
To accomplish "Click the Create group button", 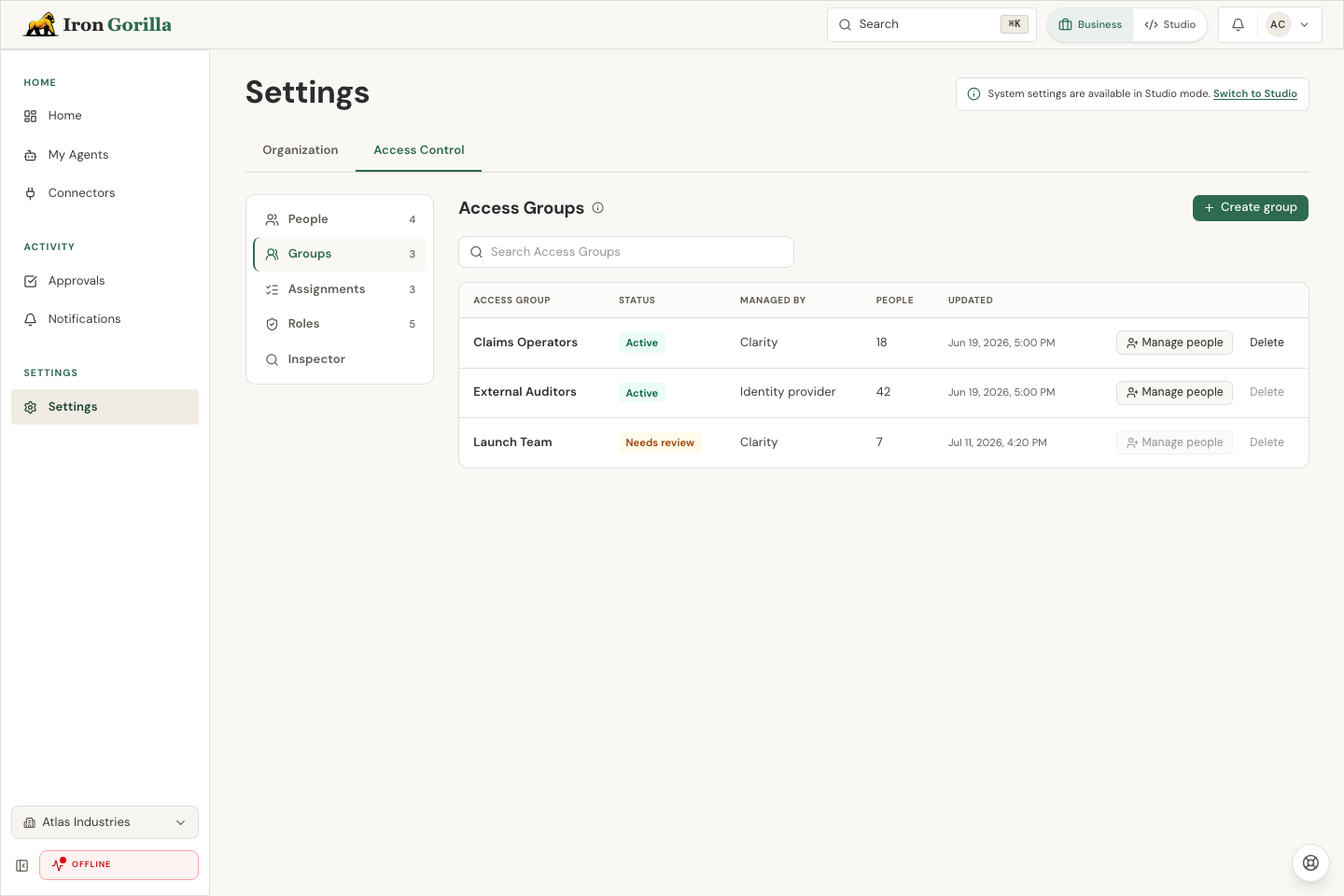I will pyautogui.click(x=1251, y=208).
